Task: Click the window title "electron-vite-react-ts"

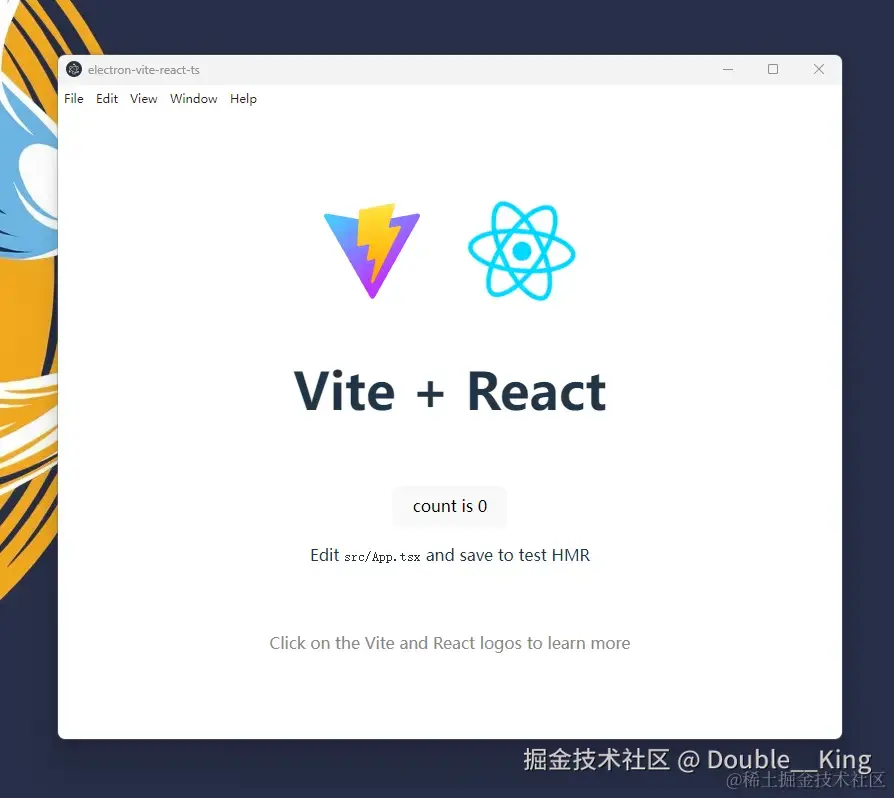Action: click(144, 70)
